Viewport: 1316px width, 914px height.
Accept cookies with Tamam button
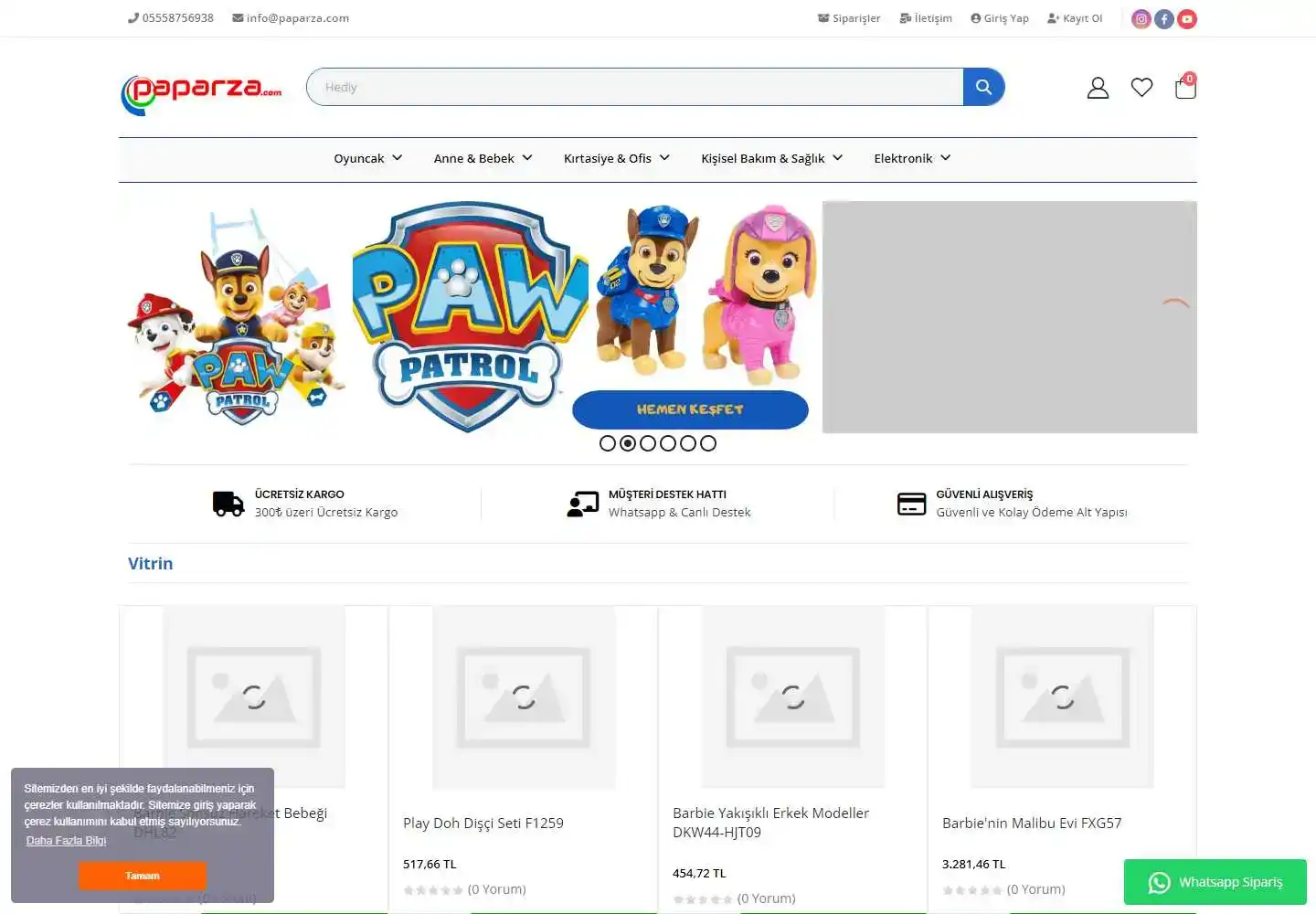143,876
